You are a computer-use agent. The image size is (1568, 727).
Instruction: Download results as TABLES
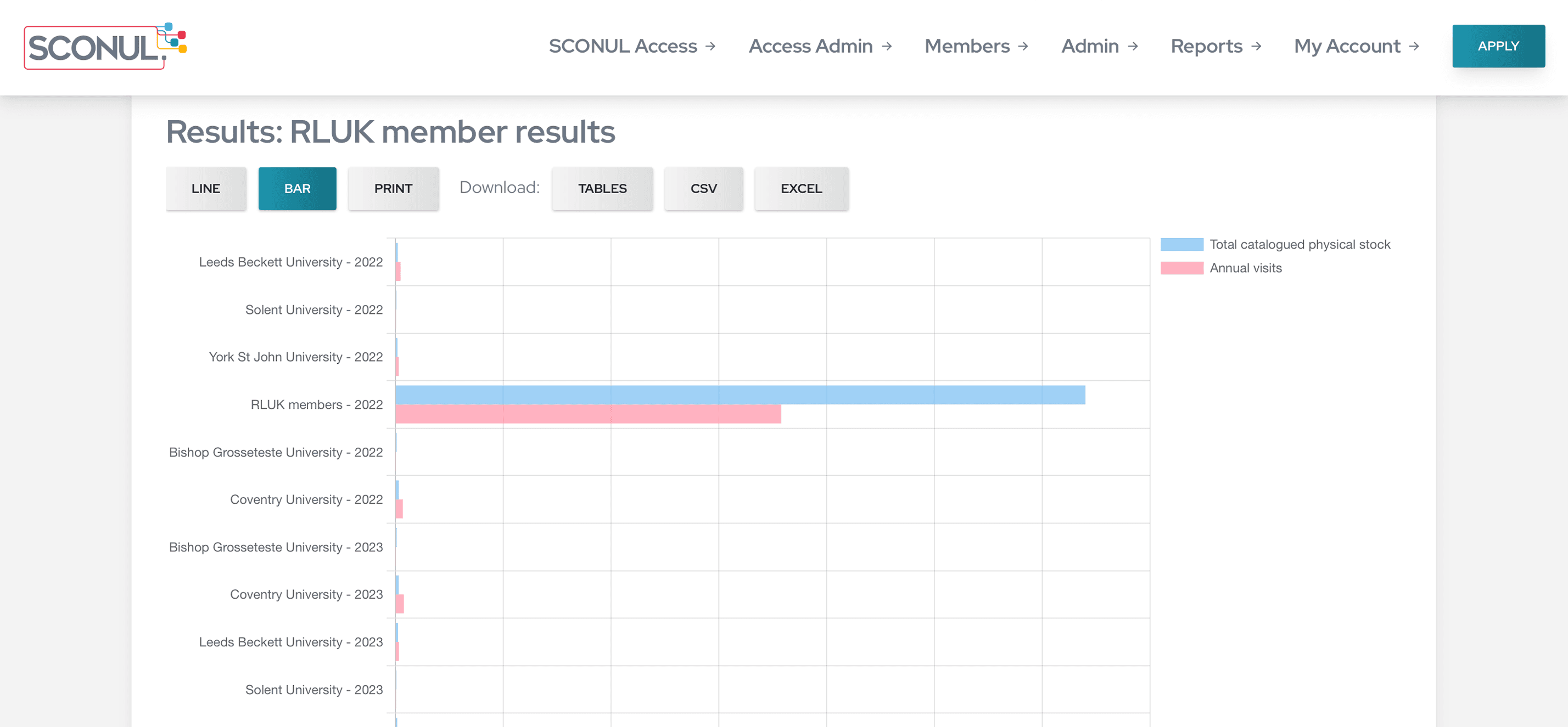point(602,189)
